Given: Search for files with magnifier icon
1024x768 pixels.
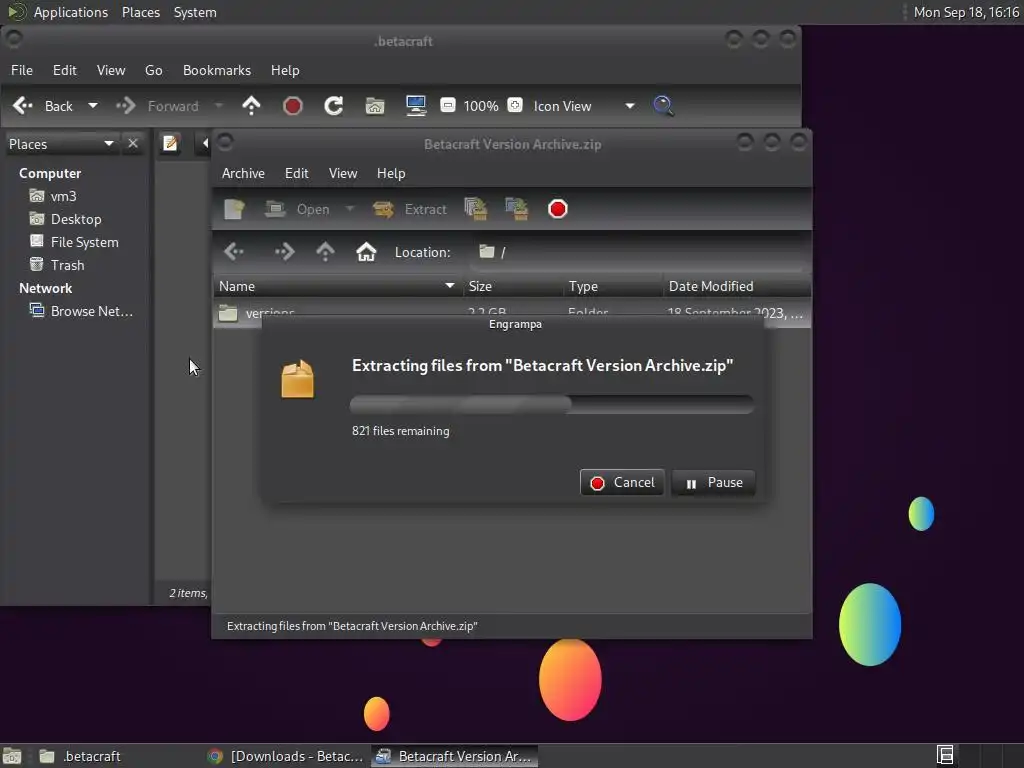Looking at the screenshot, I should pos(664,106).
